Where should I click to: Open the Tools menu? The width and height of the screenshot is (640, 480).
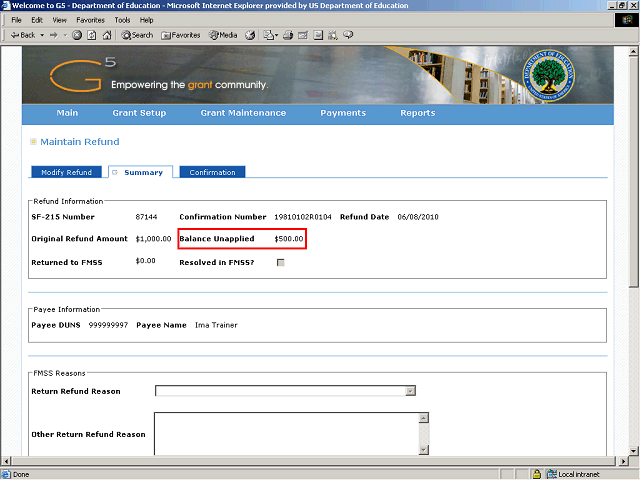coord(122,20)
